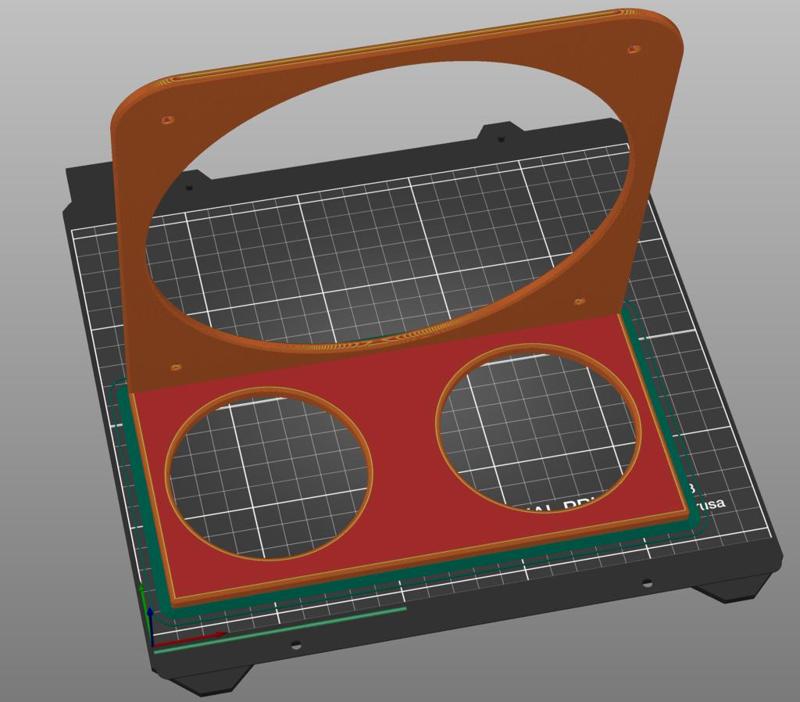Click the top-right screw hole on shroud
Image resolution: width=800 pixels, height=702 pixels.
pyautogui.click(x=634, y=46)
